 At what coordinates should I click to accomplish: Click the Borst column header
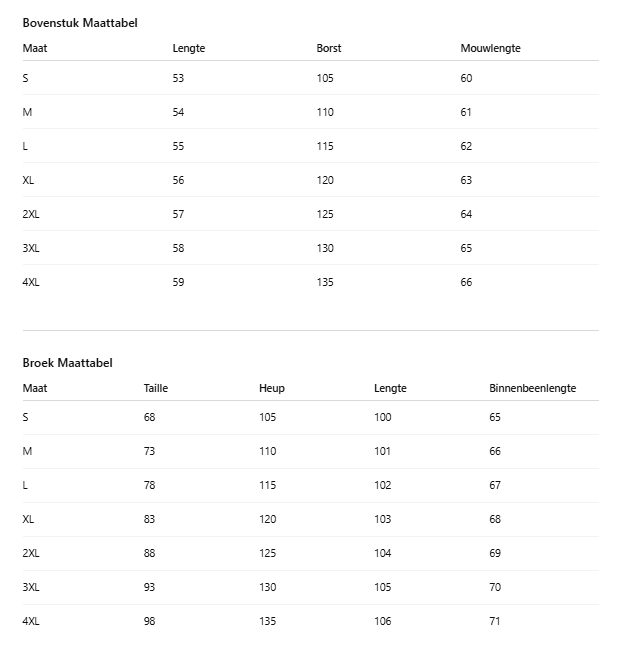(x=329, y=48)
